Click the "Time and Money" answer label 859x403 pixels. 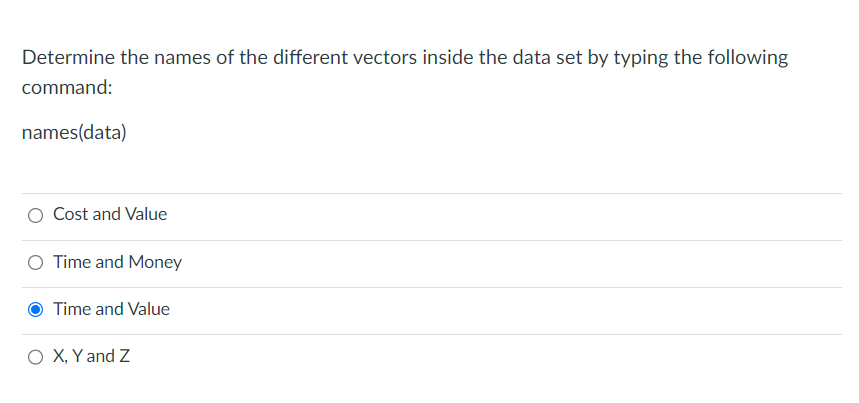tap(117, 262)
